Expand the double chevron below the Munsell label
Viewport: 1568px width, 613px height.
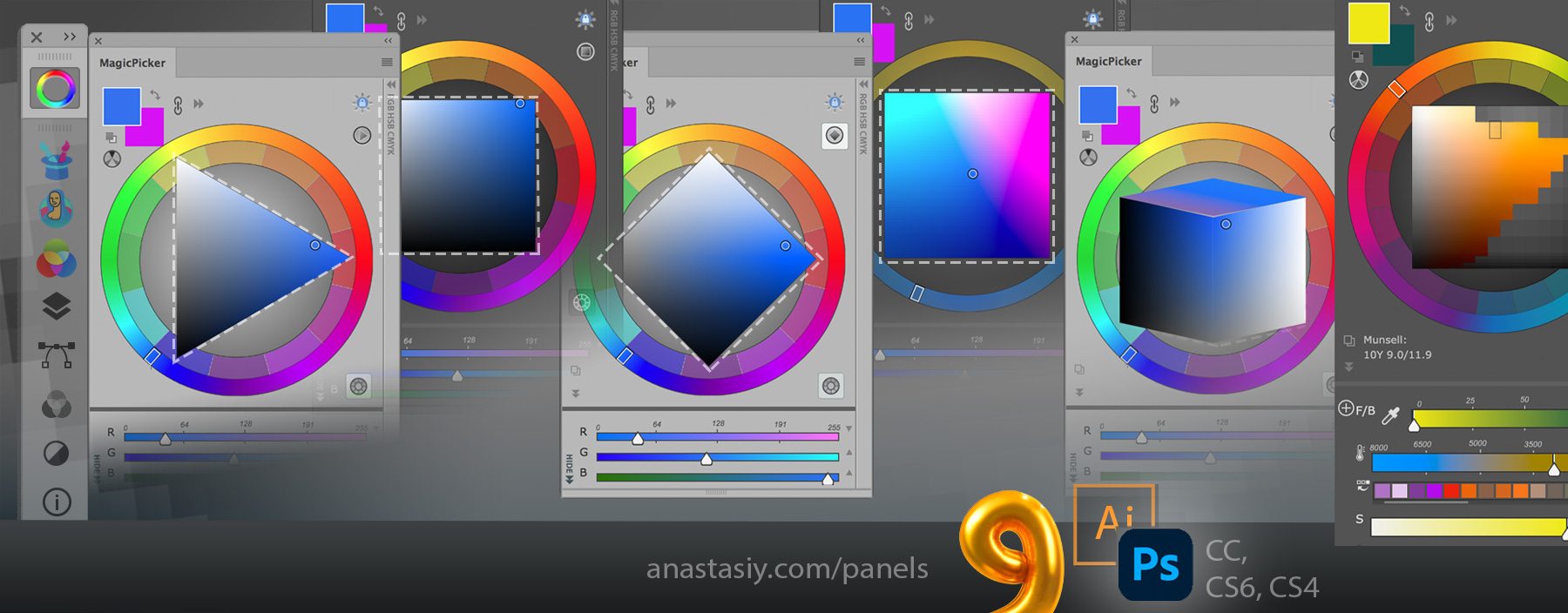click(1348, 367)
